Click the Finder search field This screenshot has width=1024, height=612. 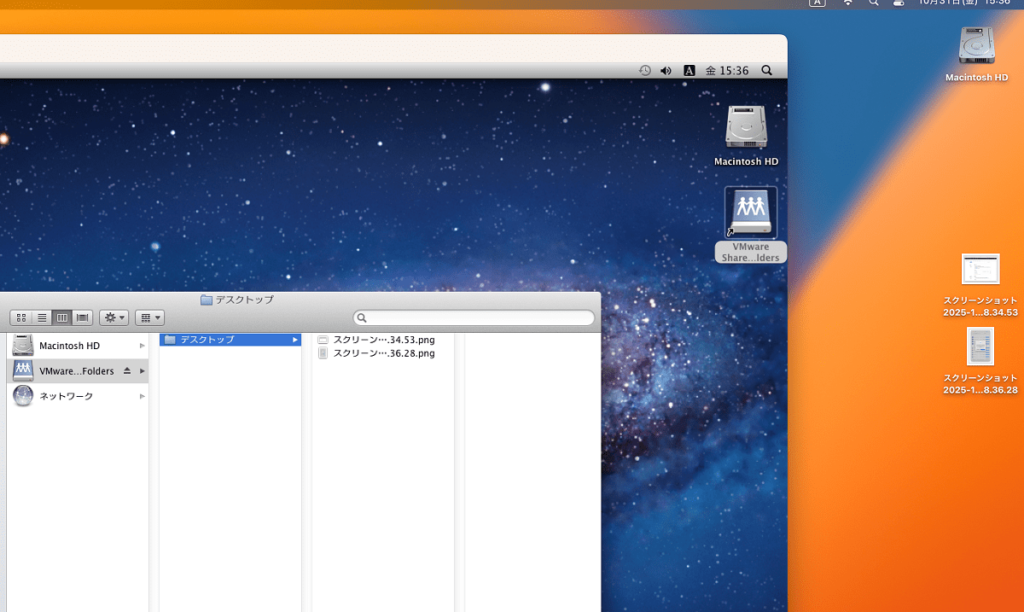click(x=473, y=318)
